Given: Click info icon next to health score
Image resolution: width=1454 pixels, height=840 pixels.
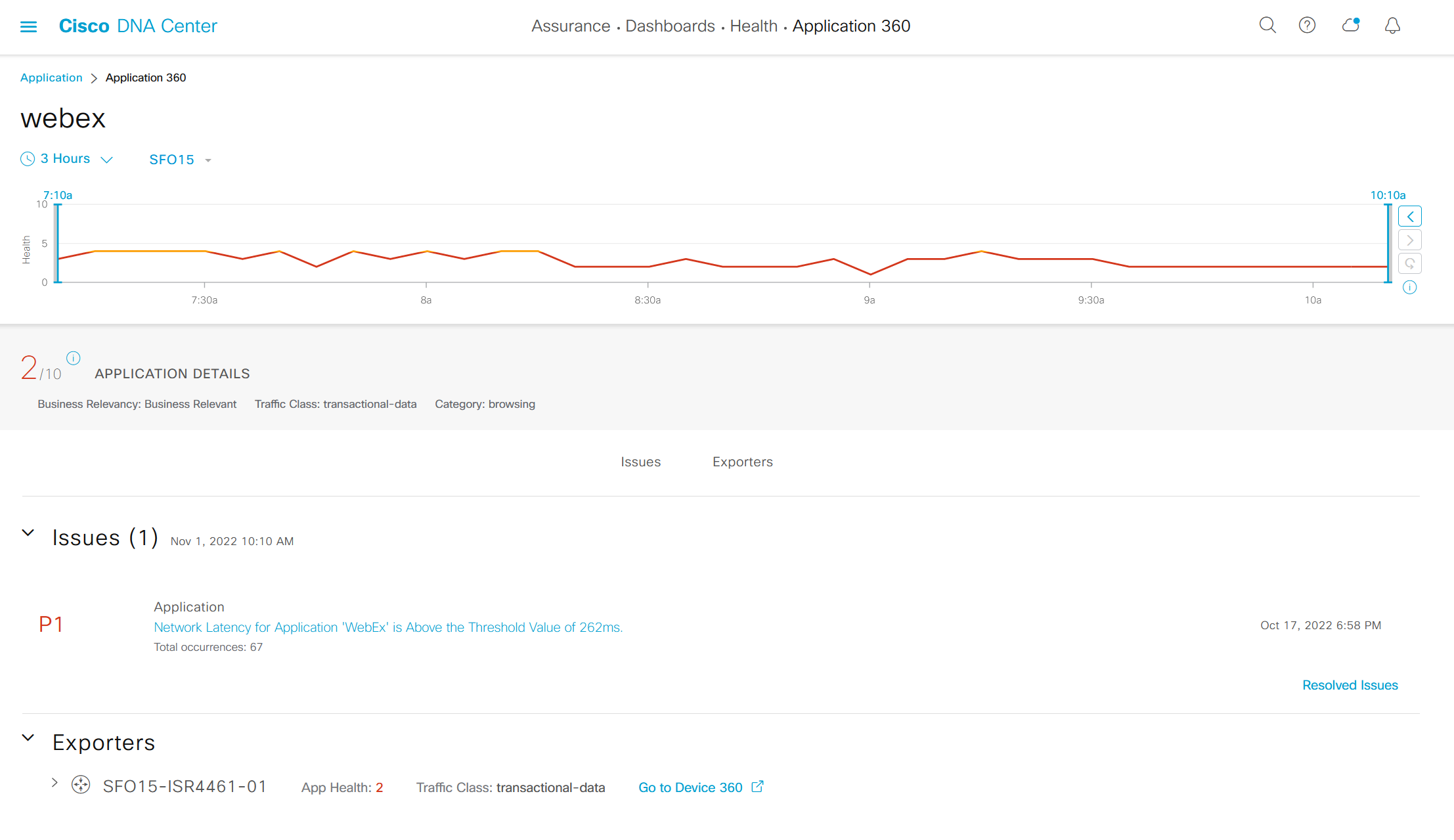Looking at the screenshot, I should (74, 358).
